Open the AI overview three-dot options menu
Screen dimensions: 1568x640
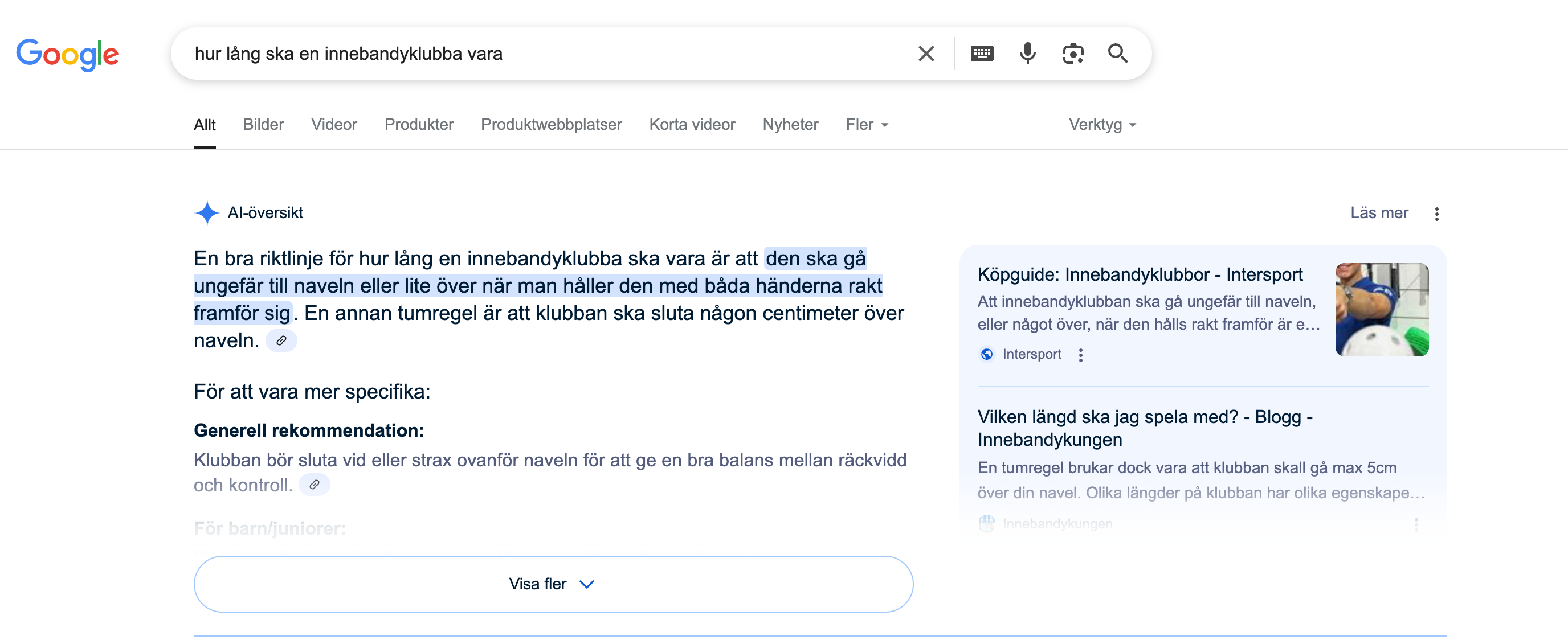[1436, 214]
